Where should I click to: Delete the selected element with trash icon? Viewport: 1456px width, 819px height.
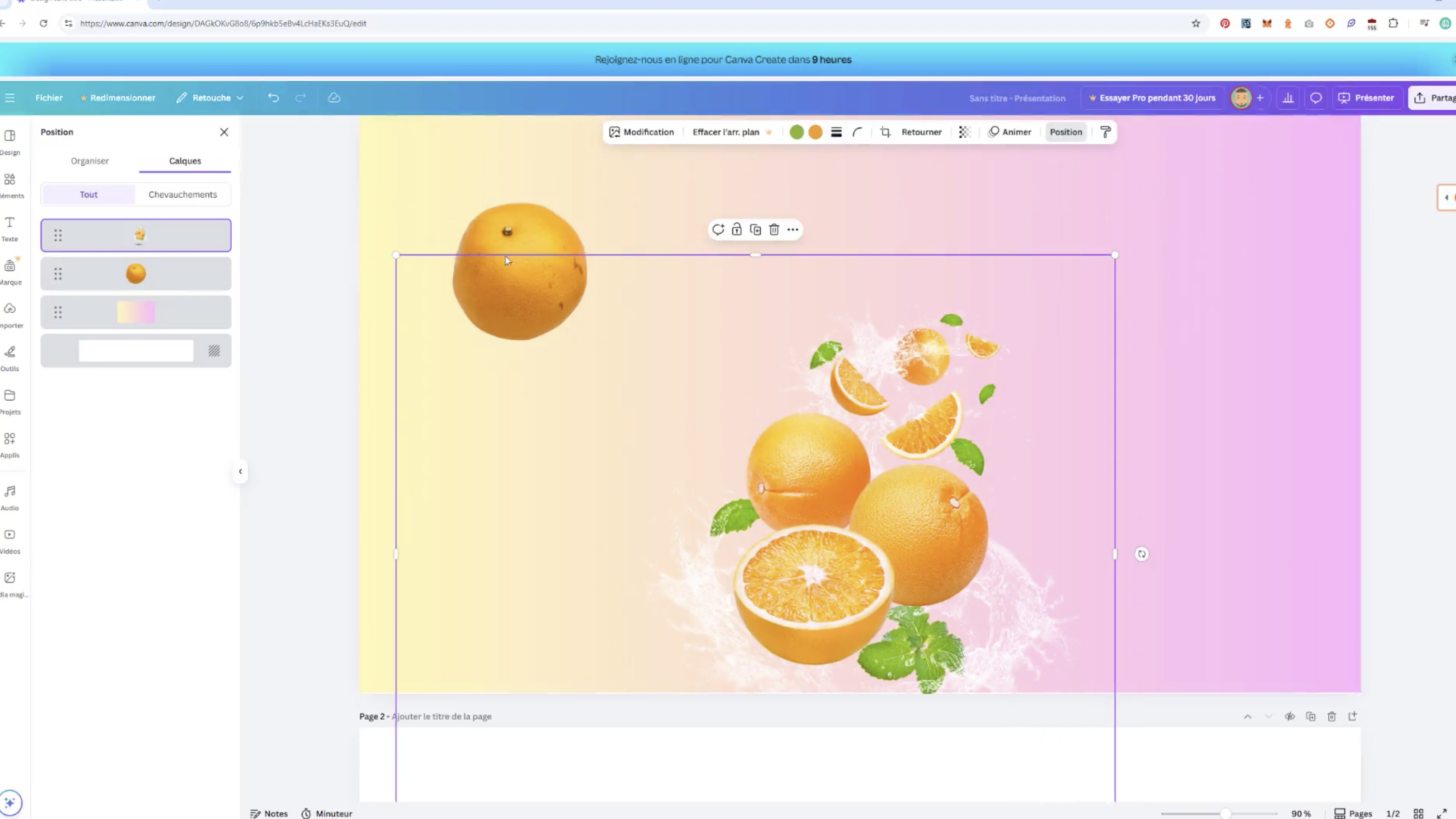(774, 230)
